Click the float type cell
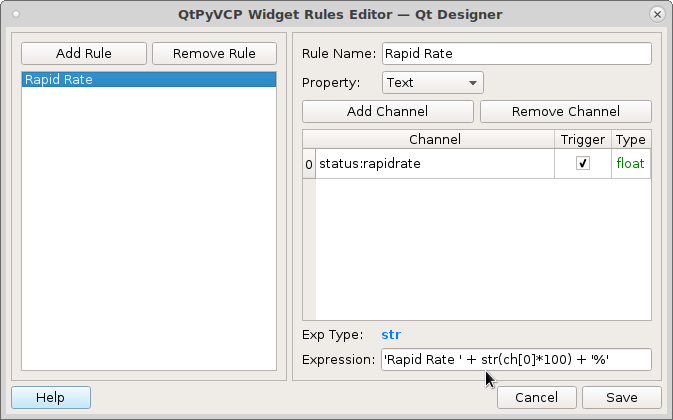 (631, 163)
